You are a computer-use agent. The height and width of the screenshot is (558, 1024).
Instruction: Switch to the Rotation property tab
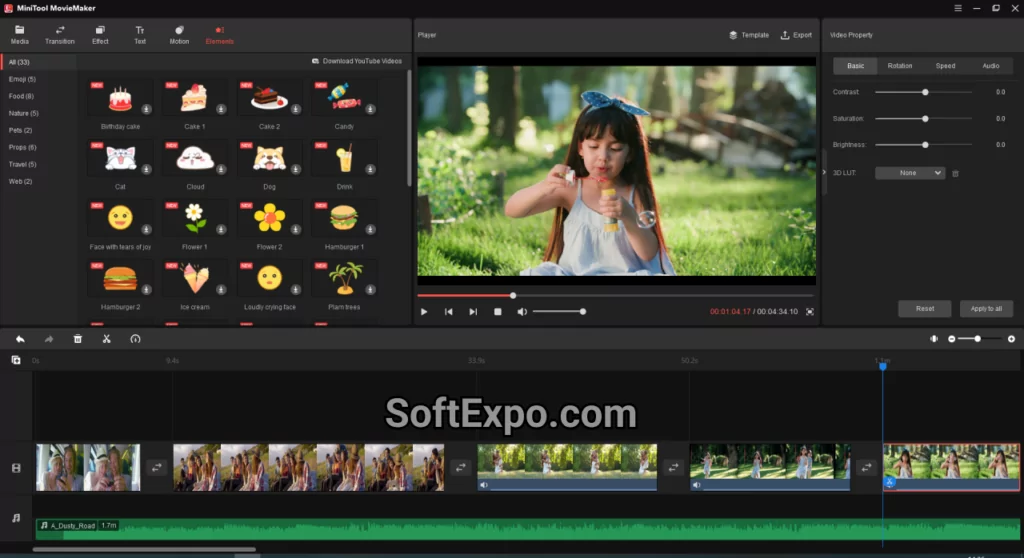tap(900, 66)
